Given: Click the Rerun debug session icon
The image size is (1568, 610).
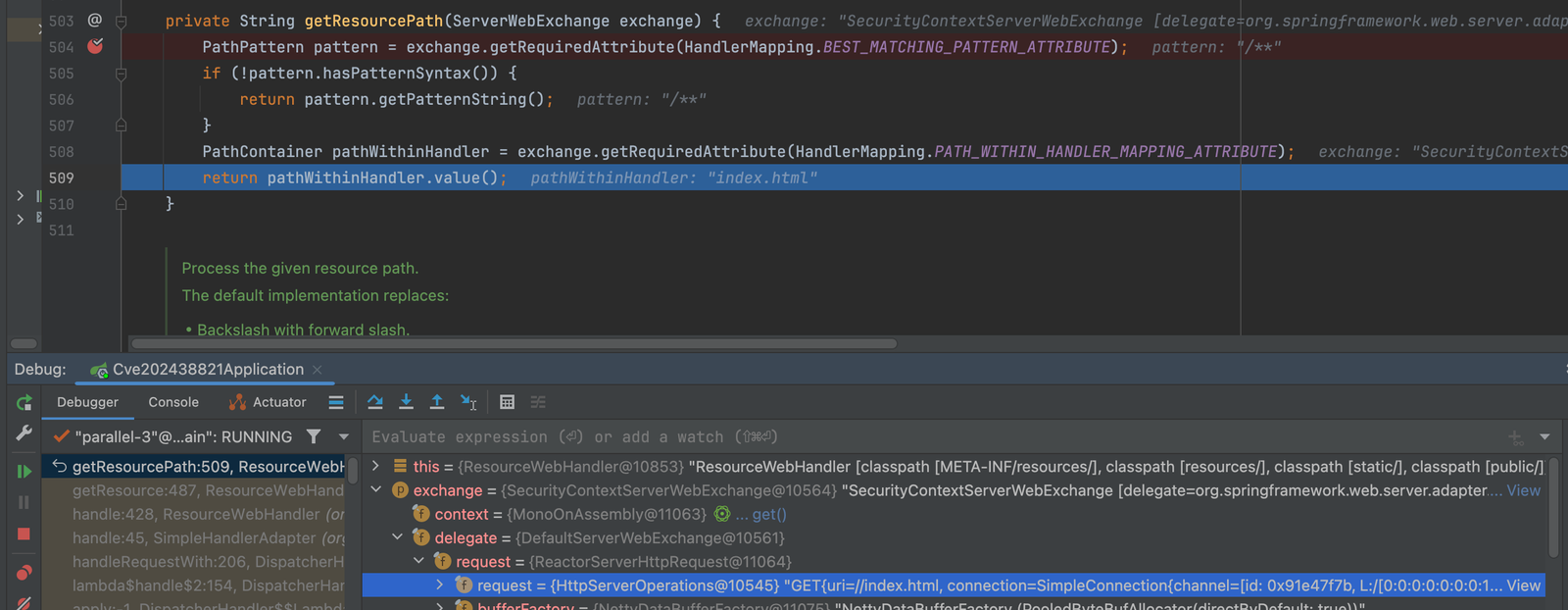Looking at the screenshot, I should coord(24,403).
